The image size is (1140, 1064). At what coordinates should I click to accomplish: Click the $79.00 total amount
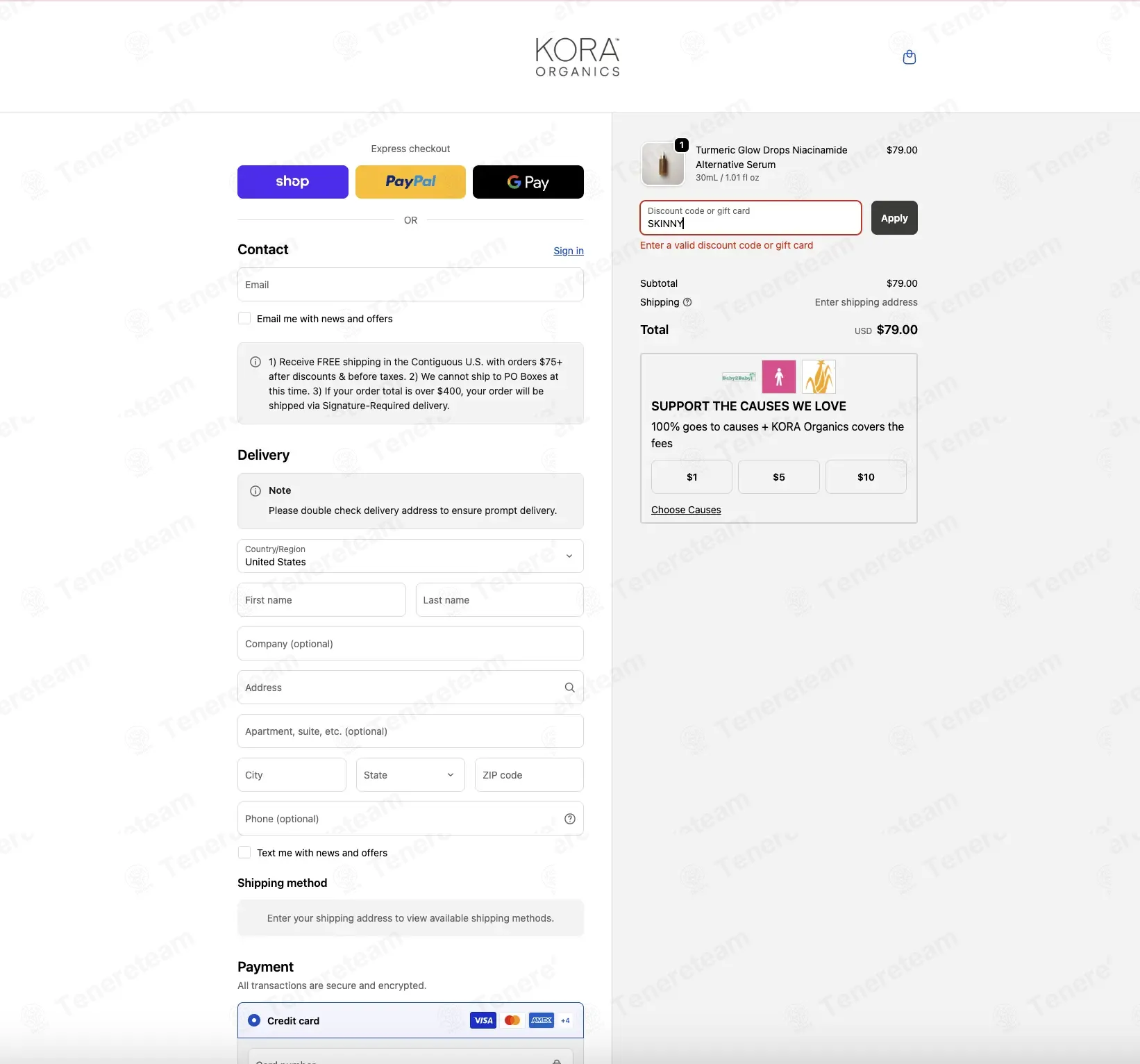pyautogui.click(x=897, y=330)
